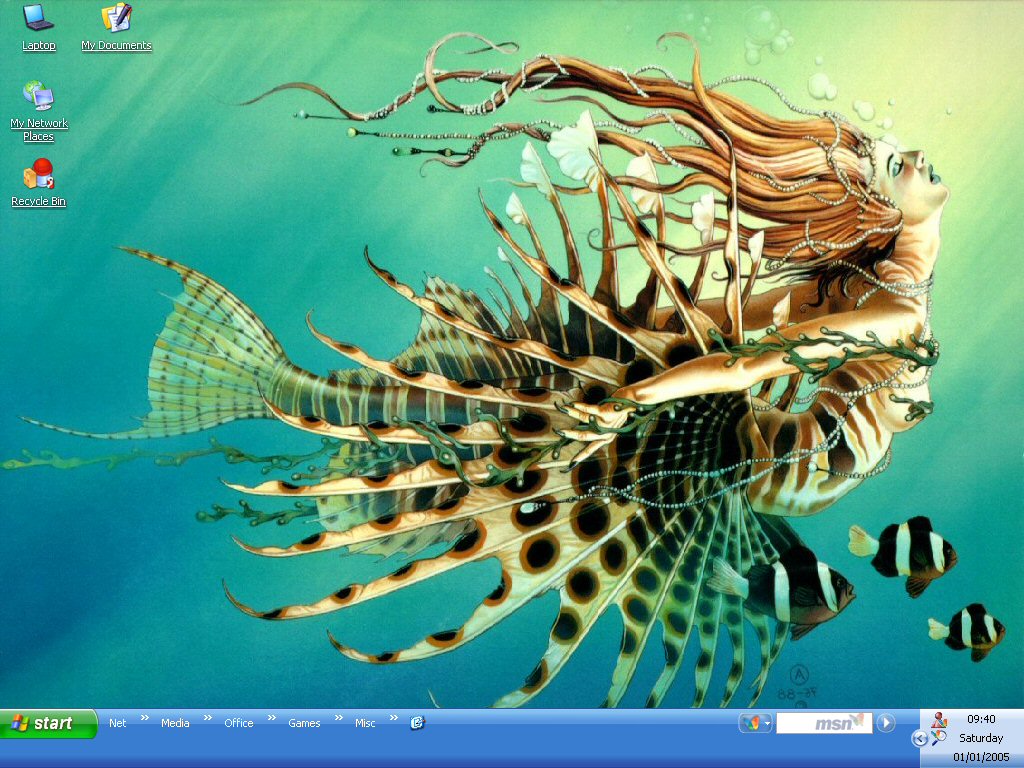Open the Laptop desktop icon
Image resolution: width=1024 pixels, height=768 pixels.
(39, 26)
